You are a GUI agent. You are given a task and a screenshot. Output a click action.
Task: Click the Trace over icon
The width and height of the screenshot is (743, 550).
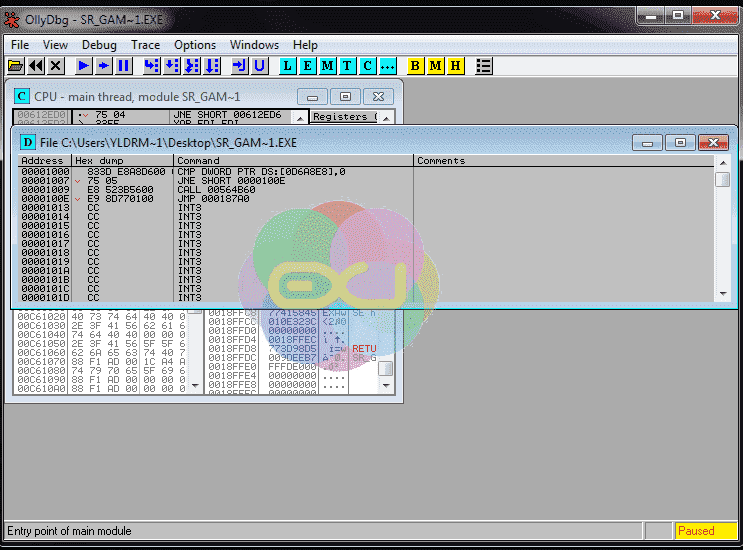pyautogui.click(x=212, y=65)
